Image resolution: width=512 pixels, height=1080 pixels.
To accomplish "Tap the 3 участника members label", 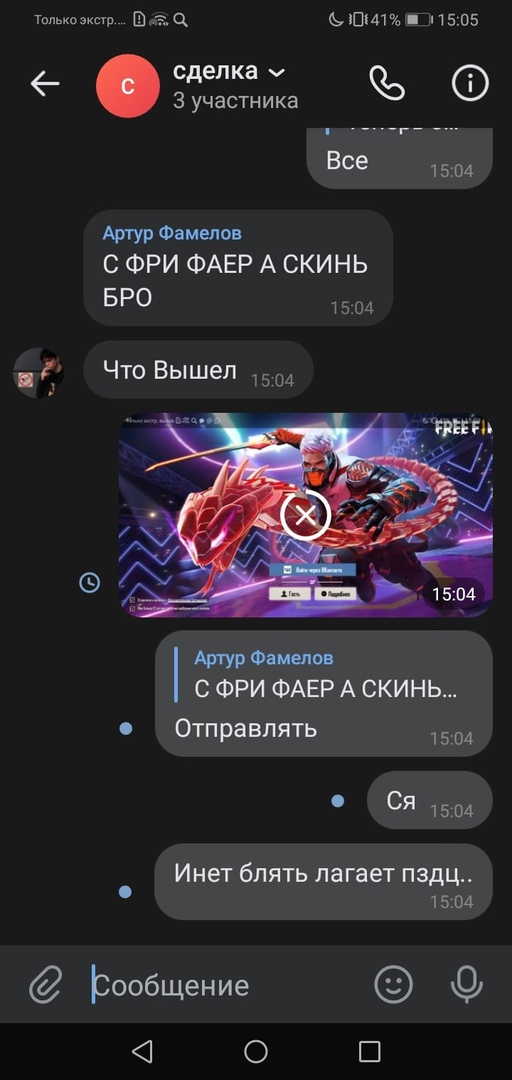I will (x=236, y=101).
